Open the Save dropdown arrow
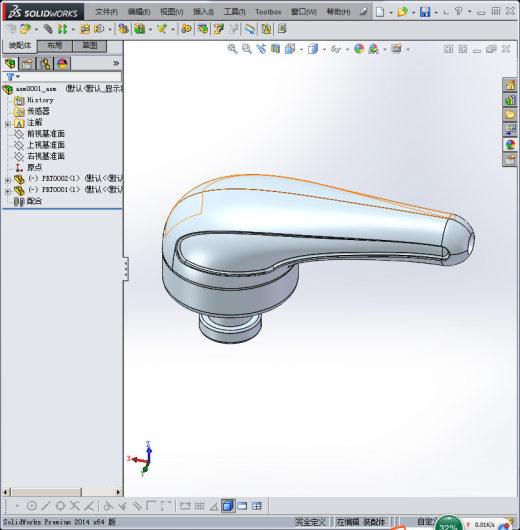Image resolution: width=520 pixels, height=530 pixels. (x=436, y=13)
